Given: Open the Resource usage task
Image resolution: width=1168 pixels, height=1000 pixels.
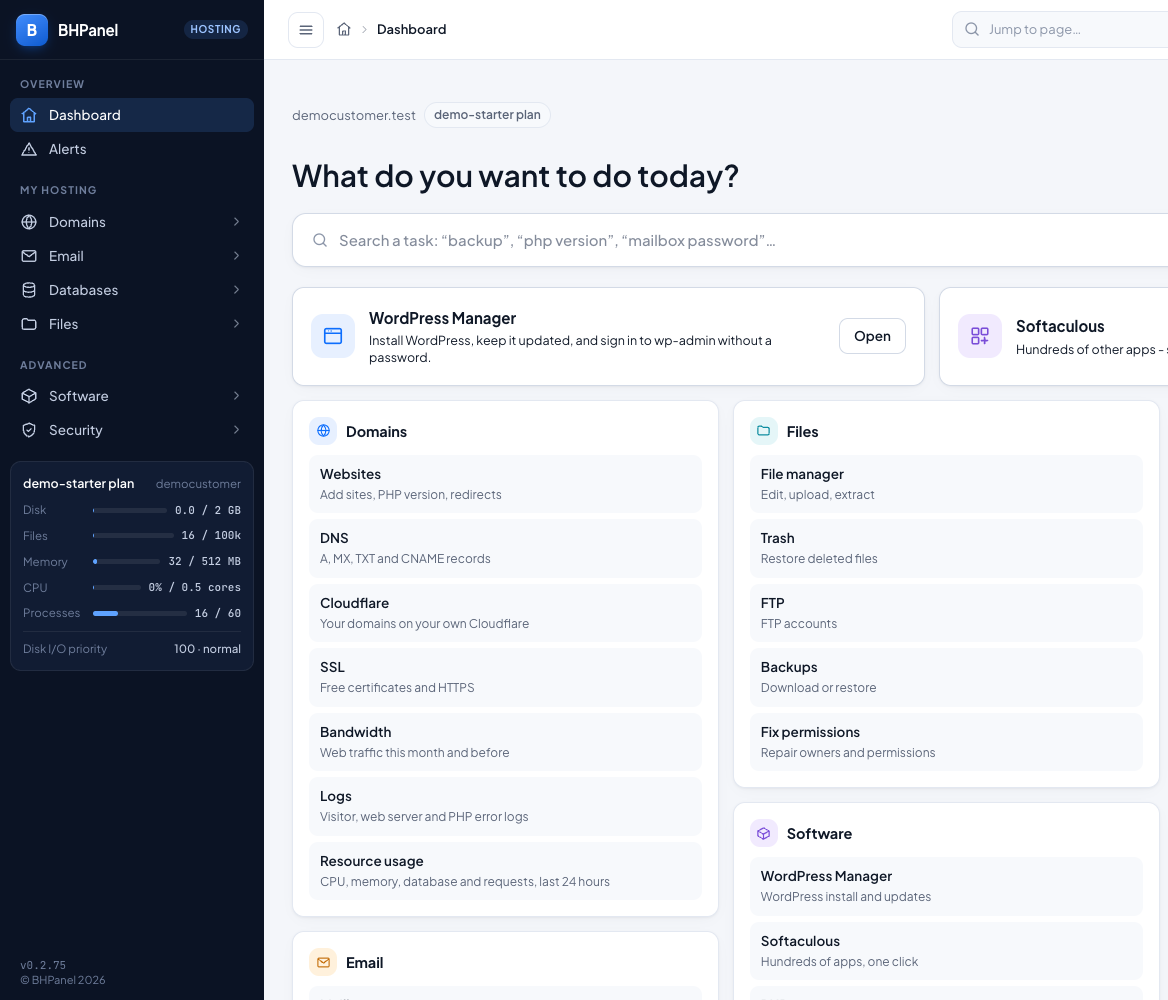Looking at the screenshot, I should (x=505, y=870).
